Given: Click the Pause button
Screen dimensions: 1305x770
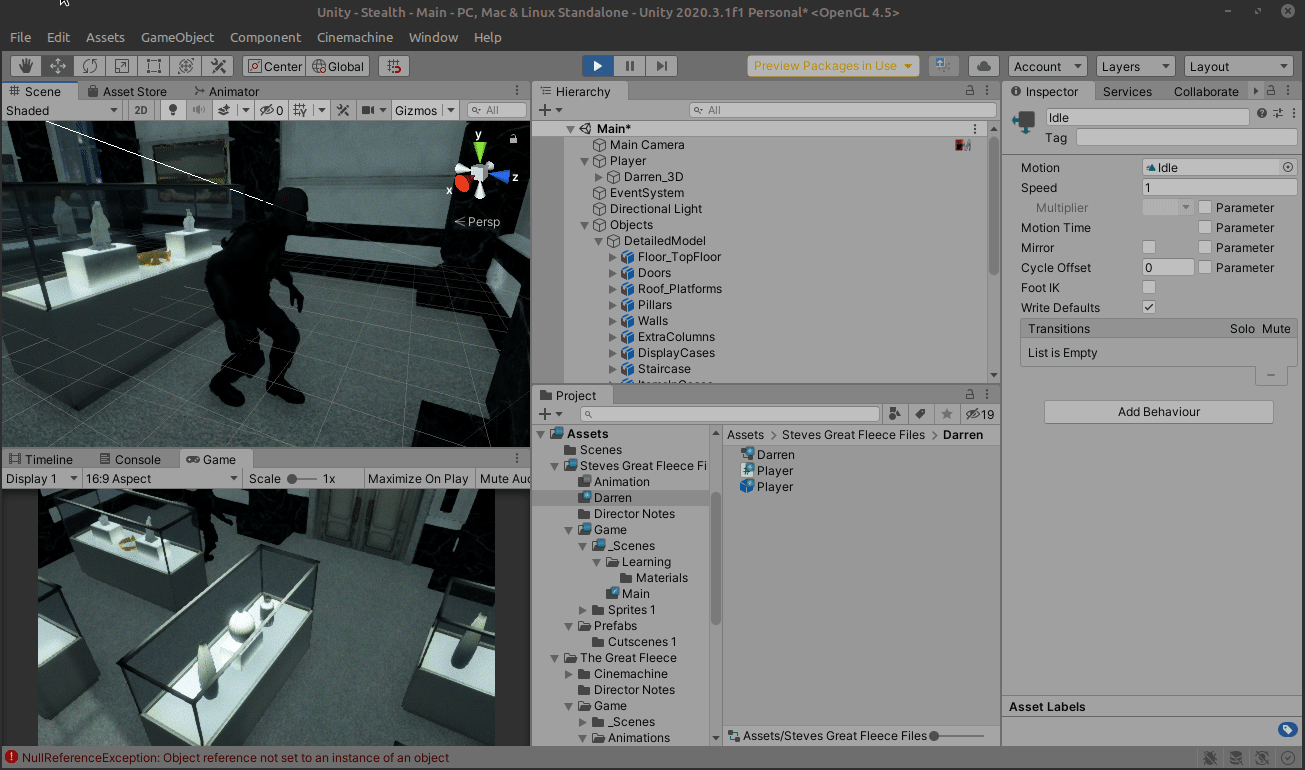Looking at the screenshot, I should pyautogui.click(x=629, y=66).
